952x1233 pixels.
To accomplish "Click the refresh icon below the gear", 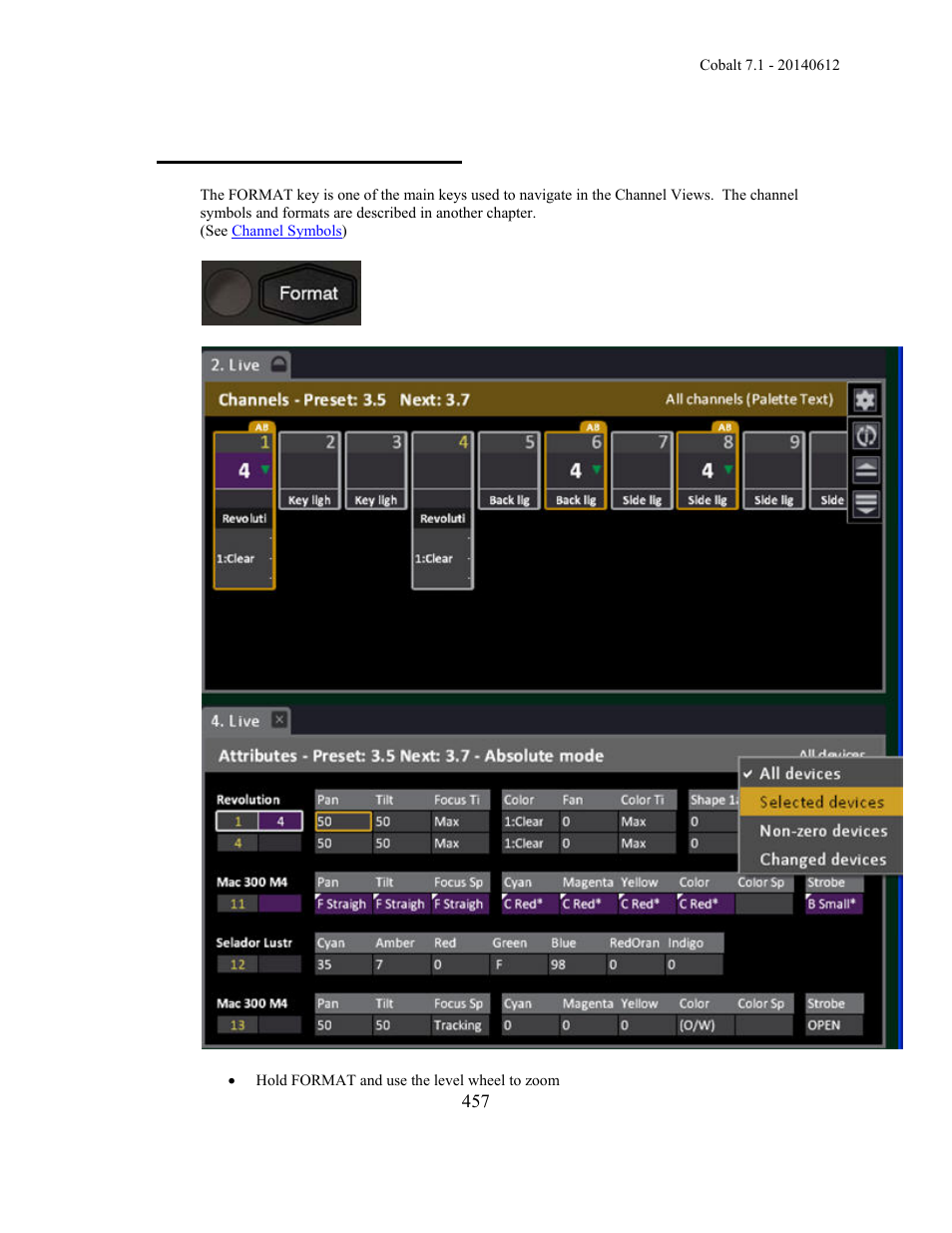I will tap(865, 436).
